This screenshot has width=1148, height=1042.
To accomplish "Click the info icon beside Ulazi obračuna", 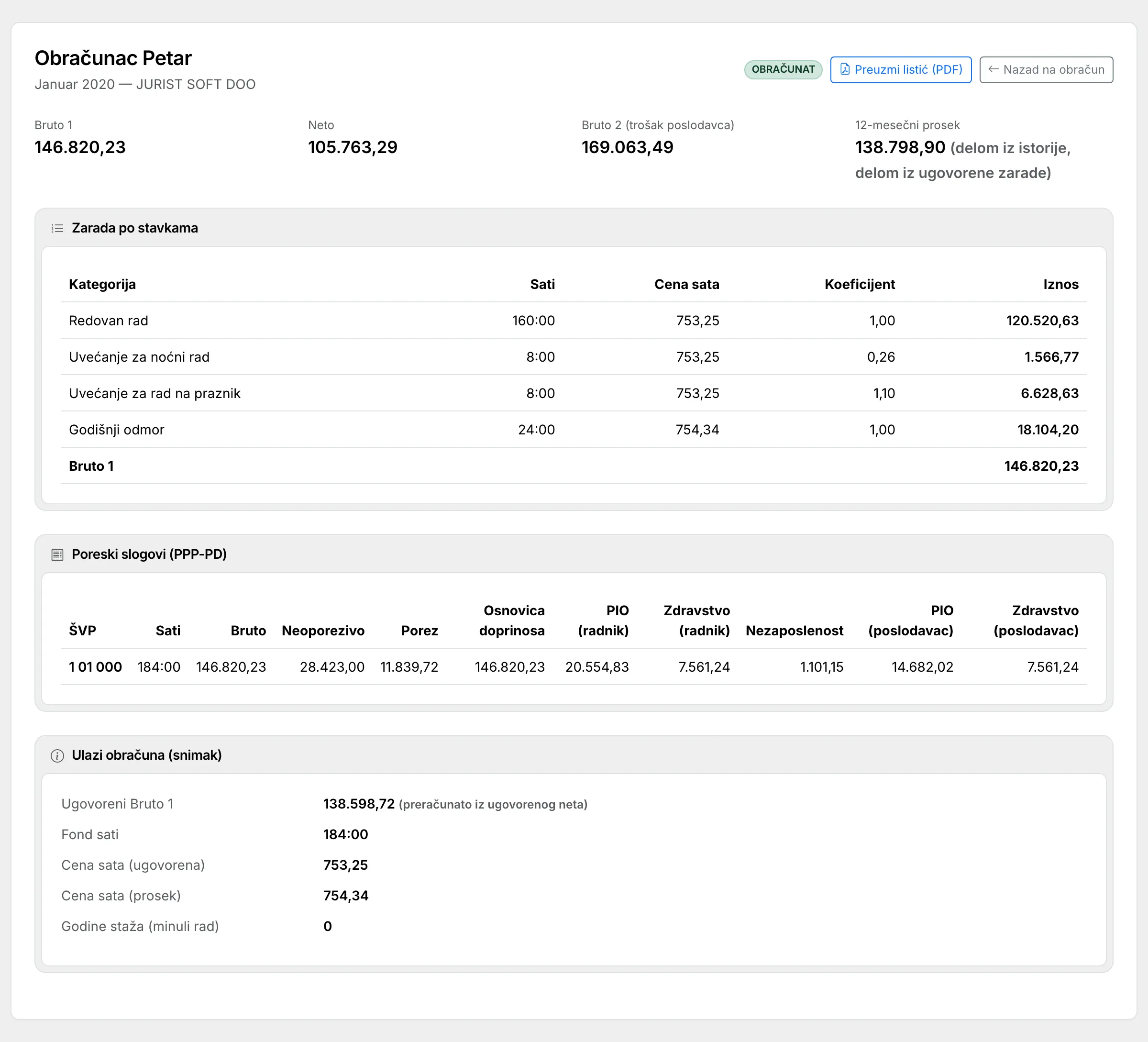I will pos(57,755).
